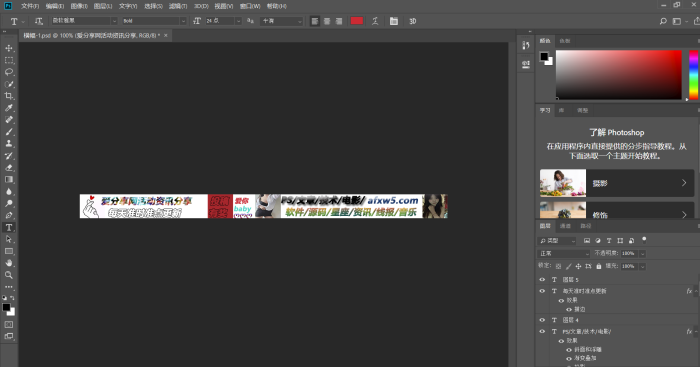Select the Brush tool
This screenshot has width=700, height=367.
(8, 132)
